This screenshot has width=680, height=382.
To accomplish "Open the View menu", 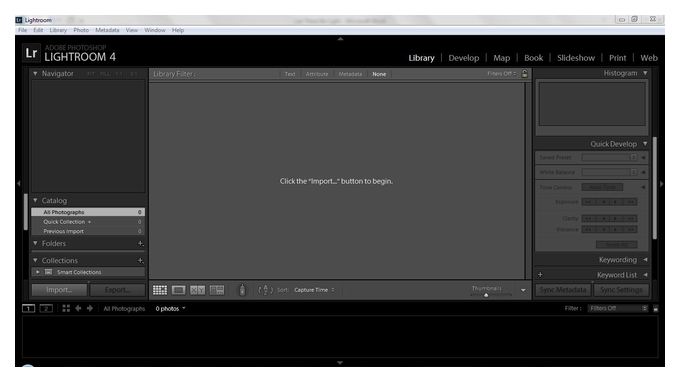I will pos(132,30).
